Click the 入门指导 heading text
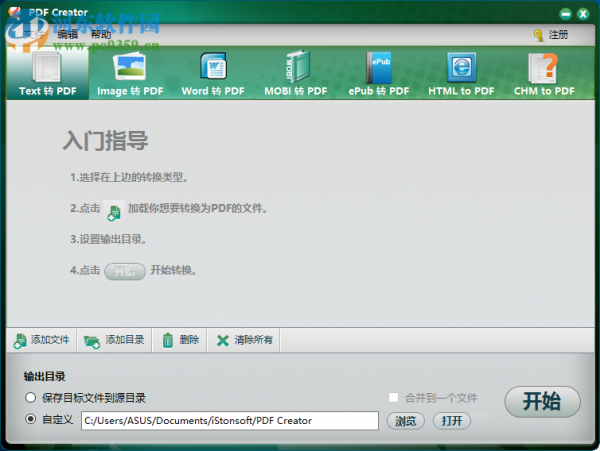The width and height of the screenshot is (600, 451). click(x=106, y=141)
